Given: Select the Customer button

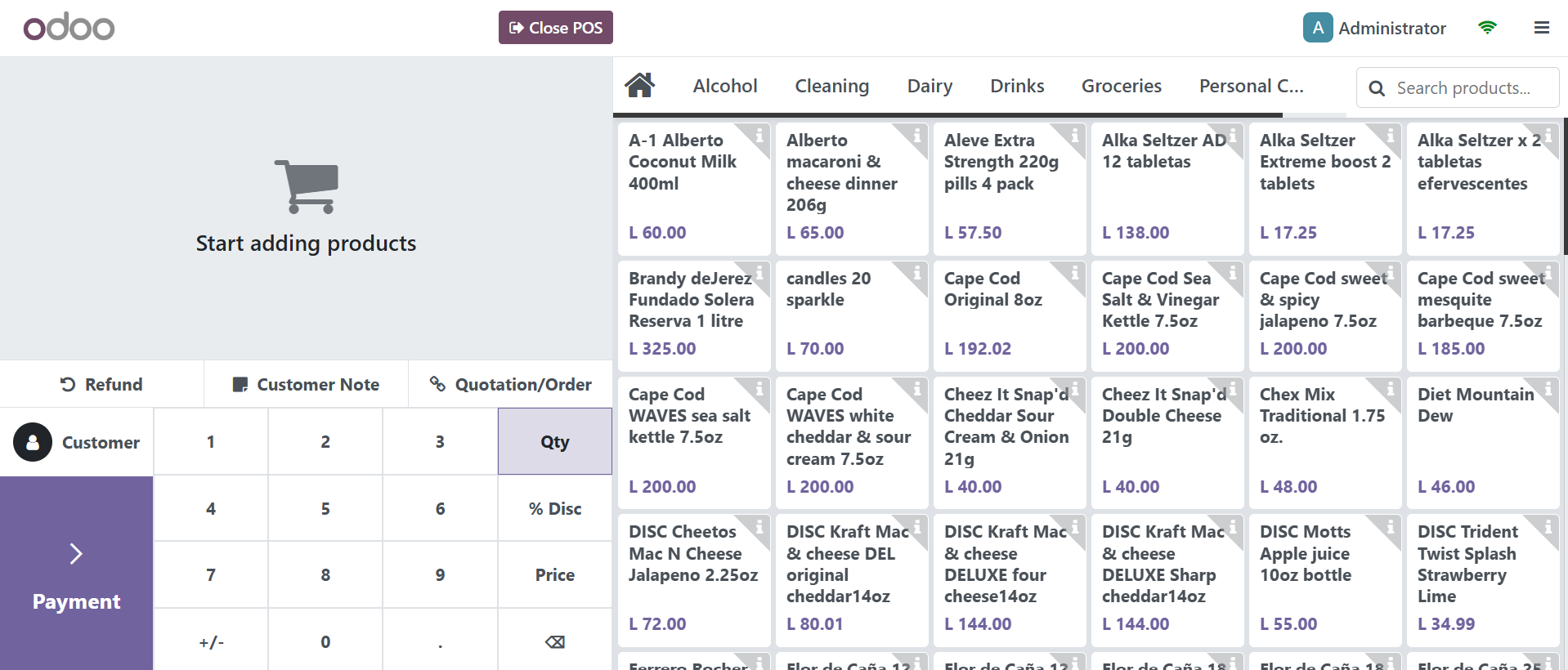Looking at the screenshot, I should [76, 442].
